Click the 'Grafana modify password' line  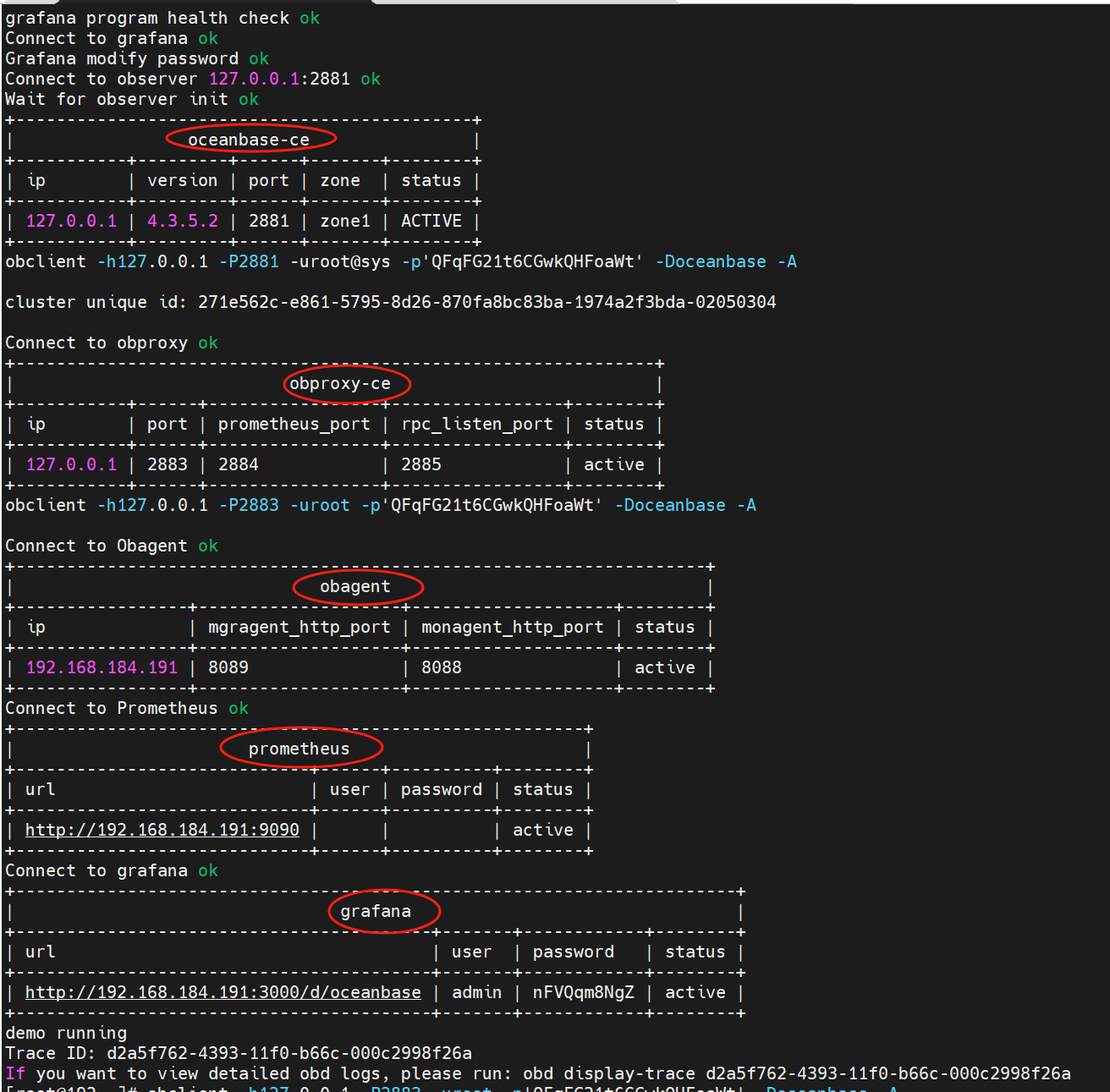(137, 58)
